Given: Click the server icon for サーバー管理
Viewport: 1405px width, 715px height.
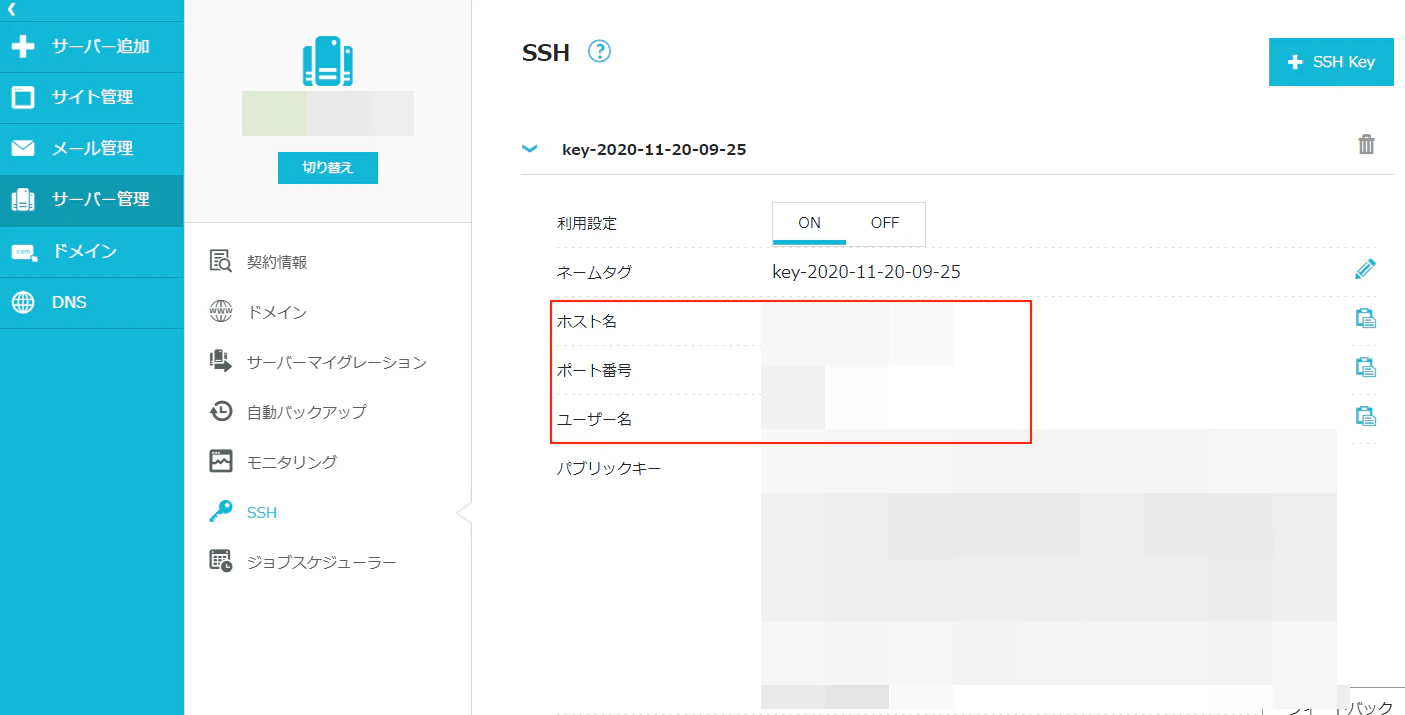Looking at the screenshot, I should point(23,200).
